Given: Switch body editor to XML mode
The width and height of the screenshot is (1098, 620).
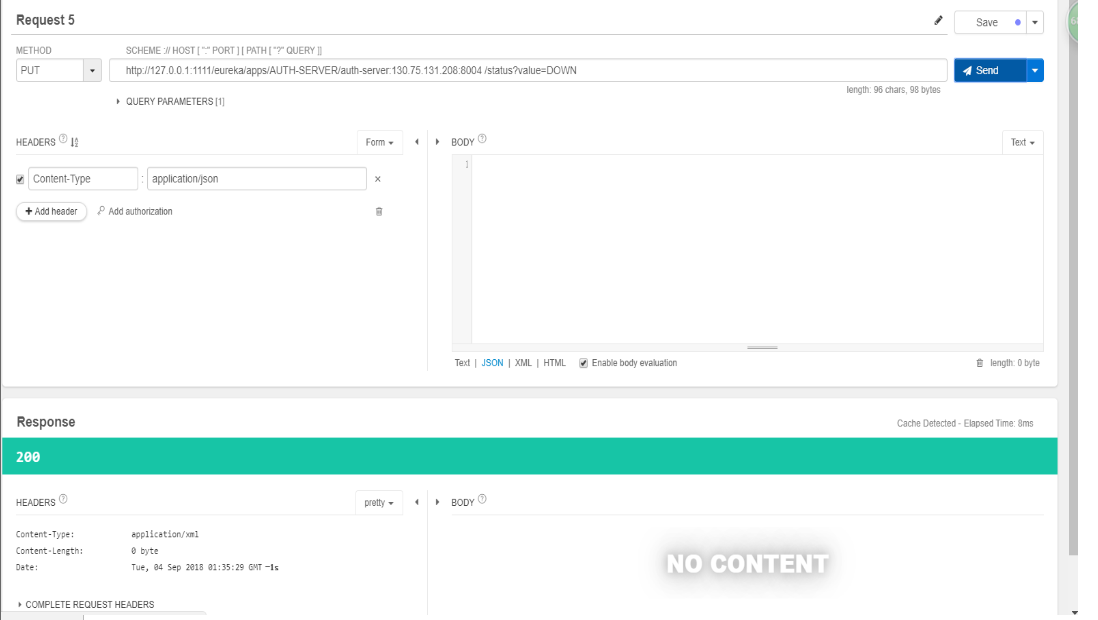Looking at the screenshot, I should pyautogui.click(x=523, y=362).
